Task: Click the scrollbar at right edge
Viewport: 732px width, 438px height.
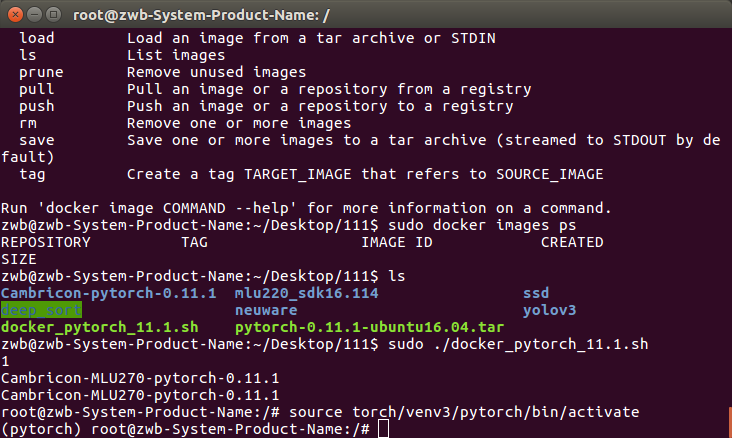Action: [x=730, y=422]
